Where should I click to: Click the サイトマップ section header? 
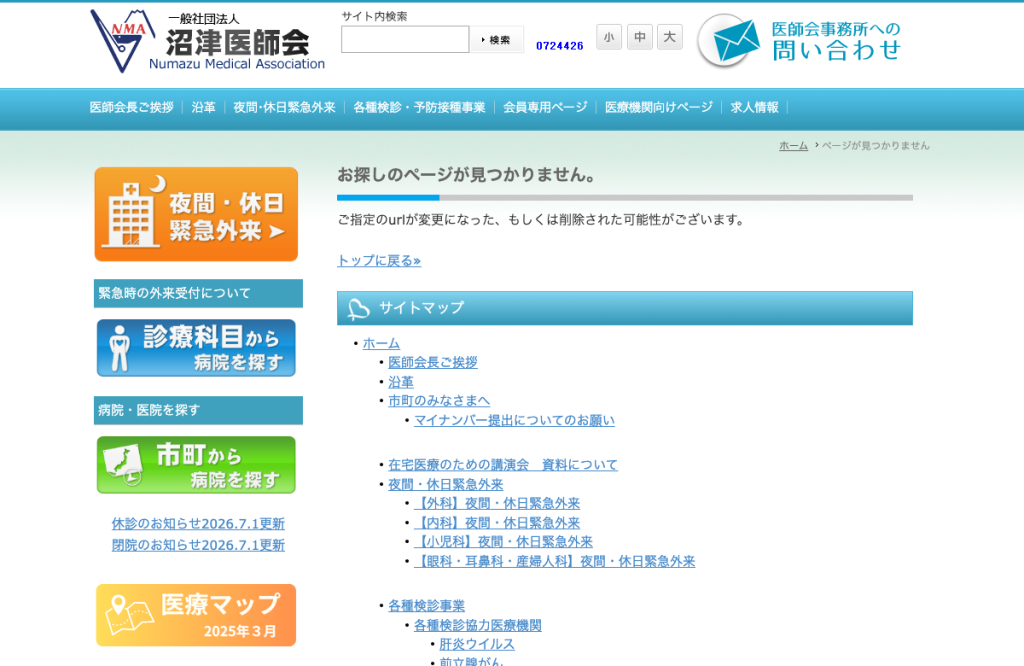coord(624,308)
